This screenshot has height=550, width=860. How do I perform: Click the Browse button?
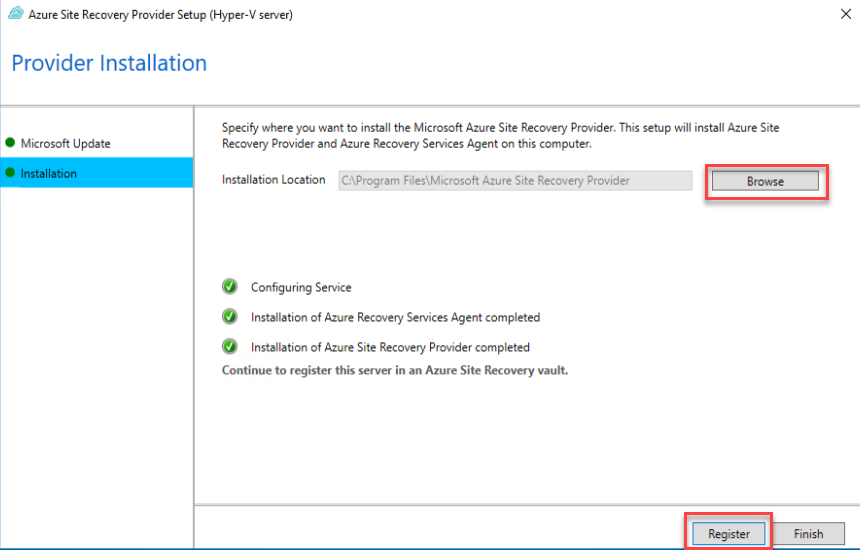tap(765, 181)
